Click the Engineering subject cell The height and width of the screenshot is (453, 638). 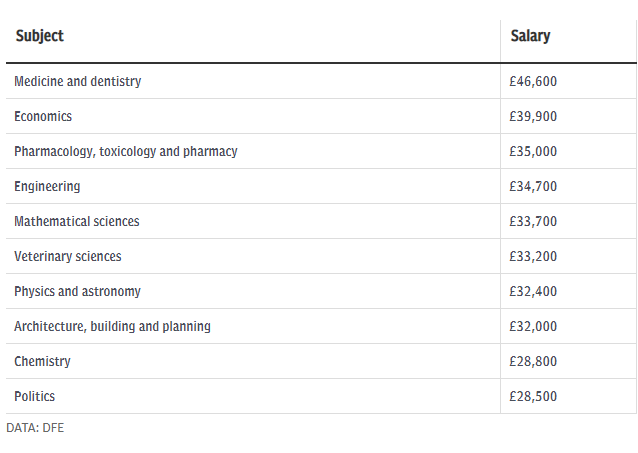point(47,186)
